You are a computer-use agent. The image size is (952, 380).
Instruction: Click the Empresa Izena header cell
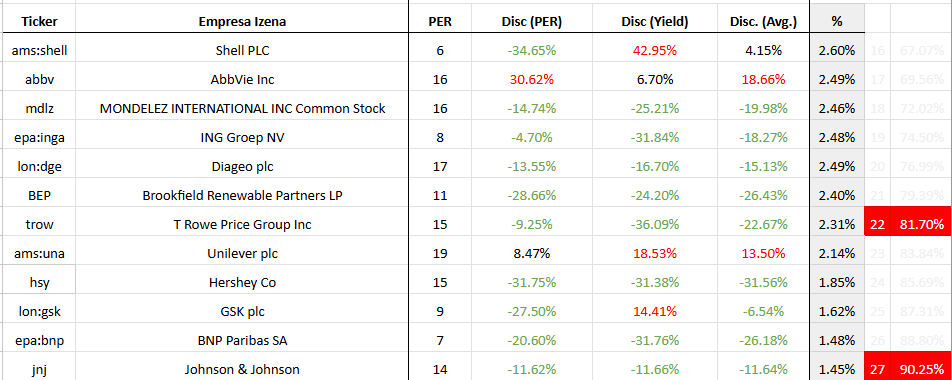tap(242, 22)
